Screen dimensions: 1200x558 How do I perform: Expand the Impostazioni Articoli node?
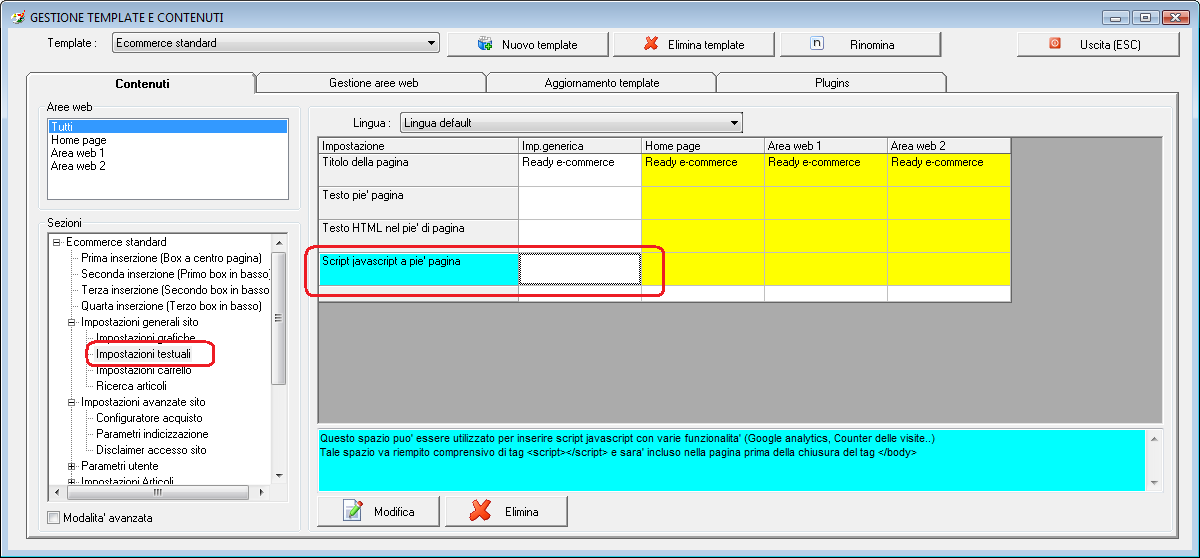click(72, 482)
